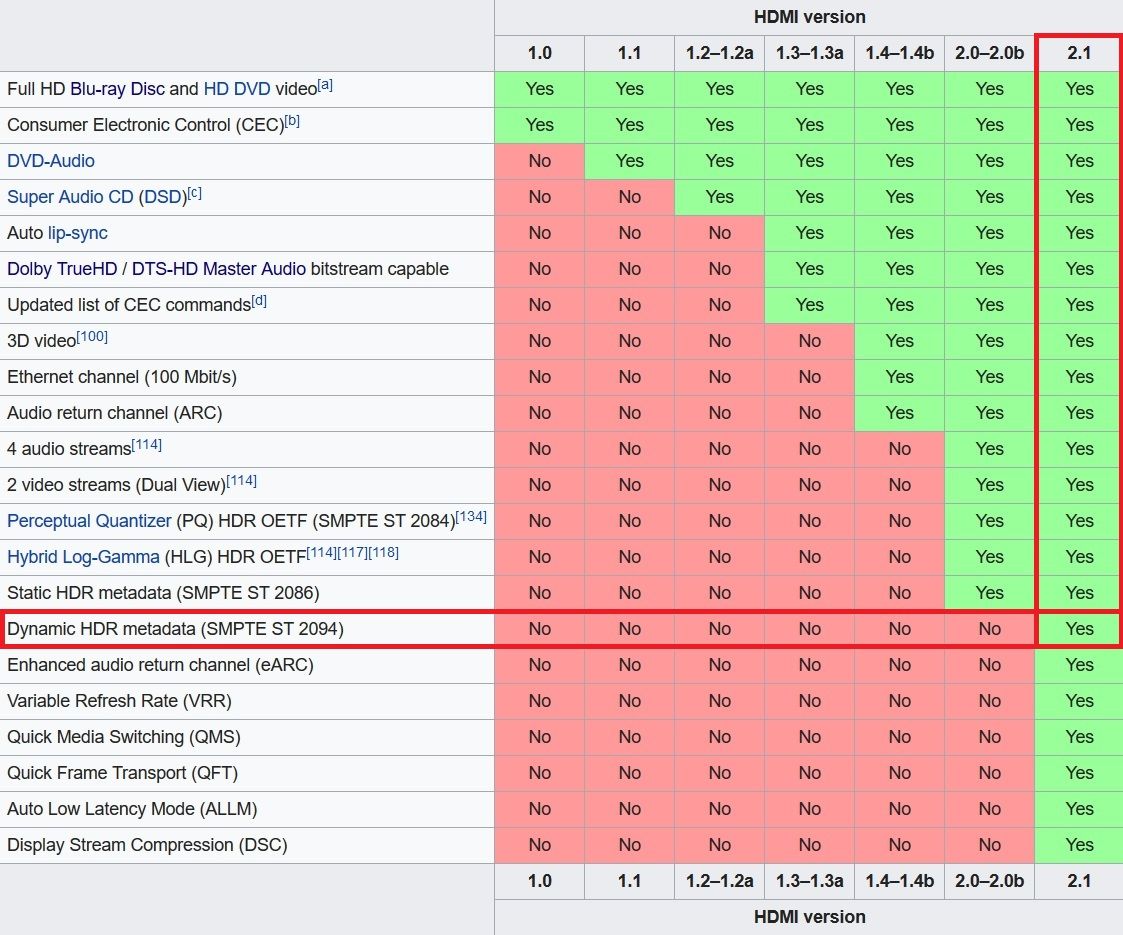This screenshot has width=1123, height=935.
Task: Open the lip-sync link
Action: tap(78, 233)
